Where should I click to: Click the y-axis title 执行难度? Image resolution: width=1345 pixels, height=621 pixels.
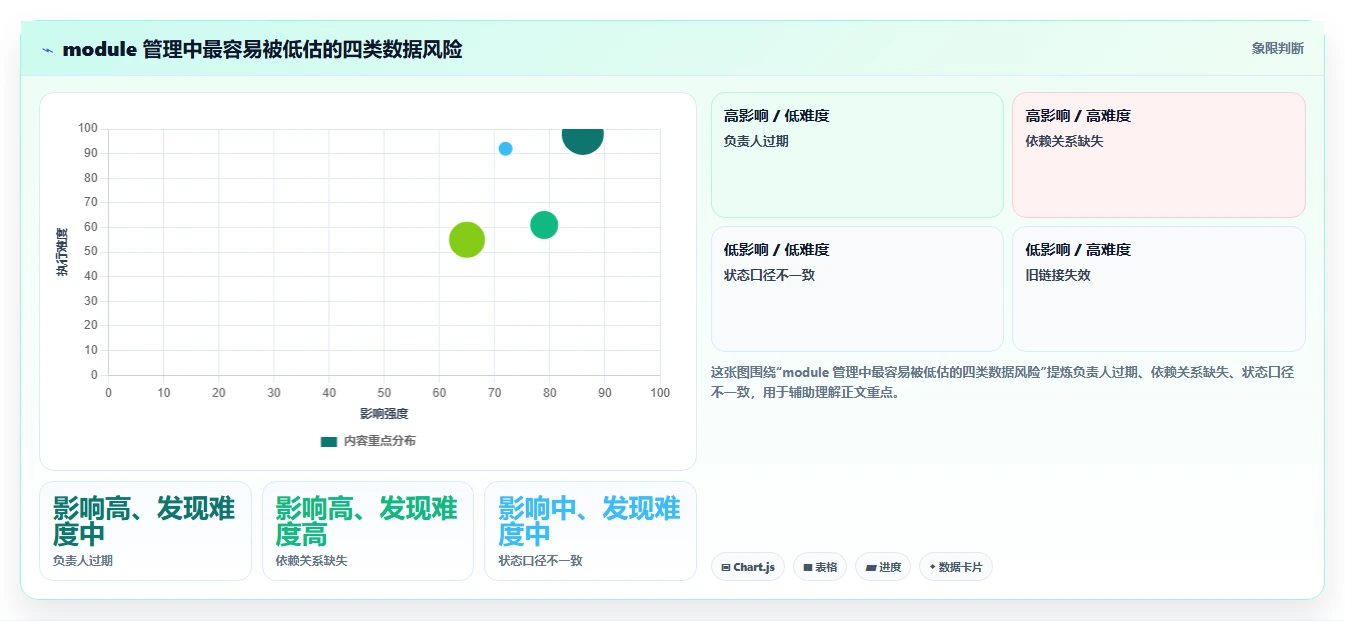click(x=62, y=252)
